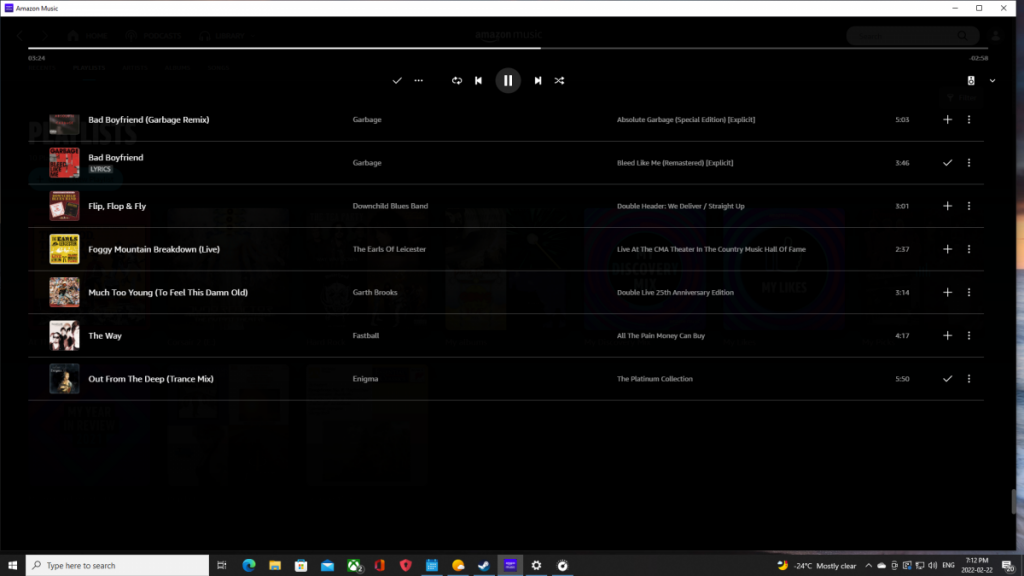Show hidden system tray icons

point(868,566)
